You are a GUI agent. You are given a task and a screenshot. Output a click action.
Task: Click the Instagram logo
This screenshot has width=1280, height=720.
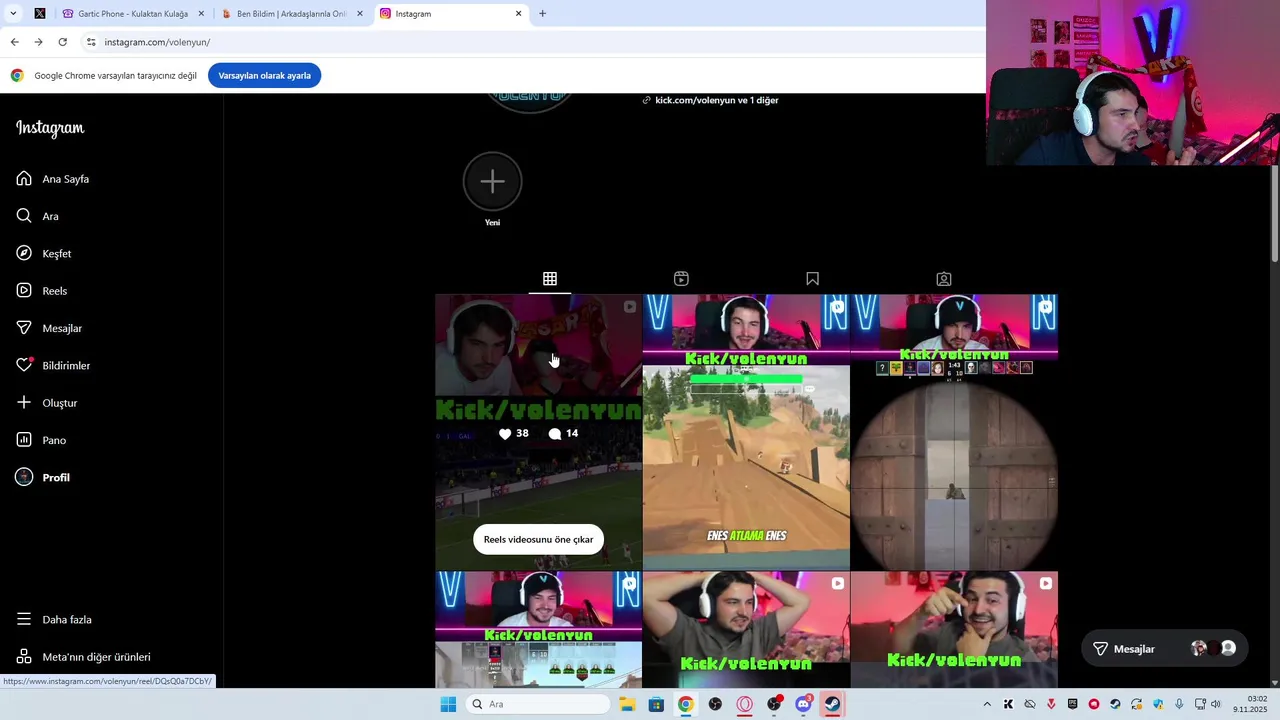tap(50, 128)
